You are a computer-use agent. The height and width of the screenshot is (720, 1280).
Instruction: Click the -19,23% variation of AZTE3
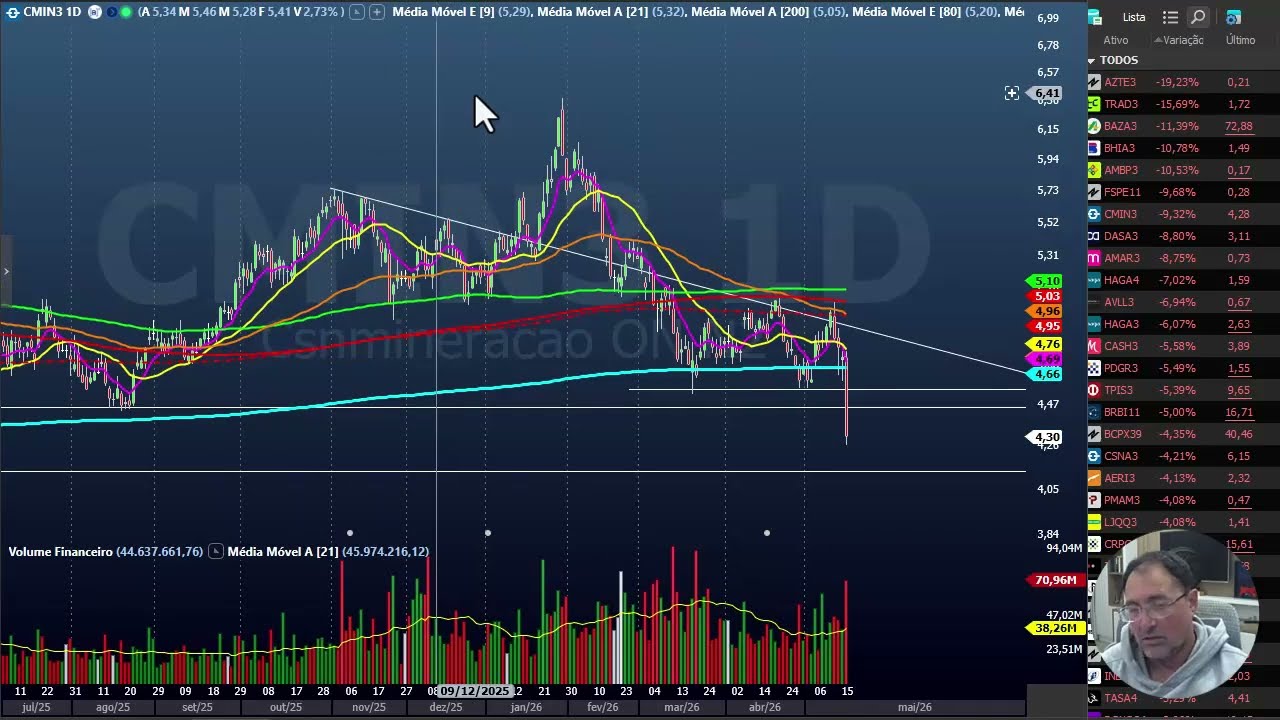click(1177, 82)
